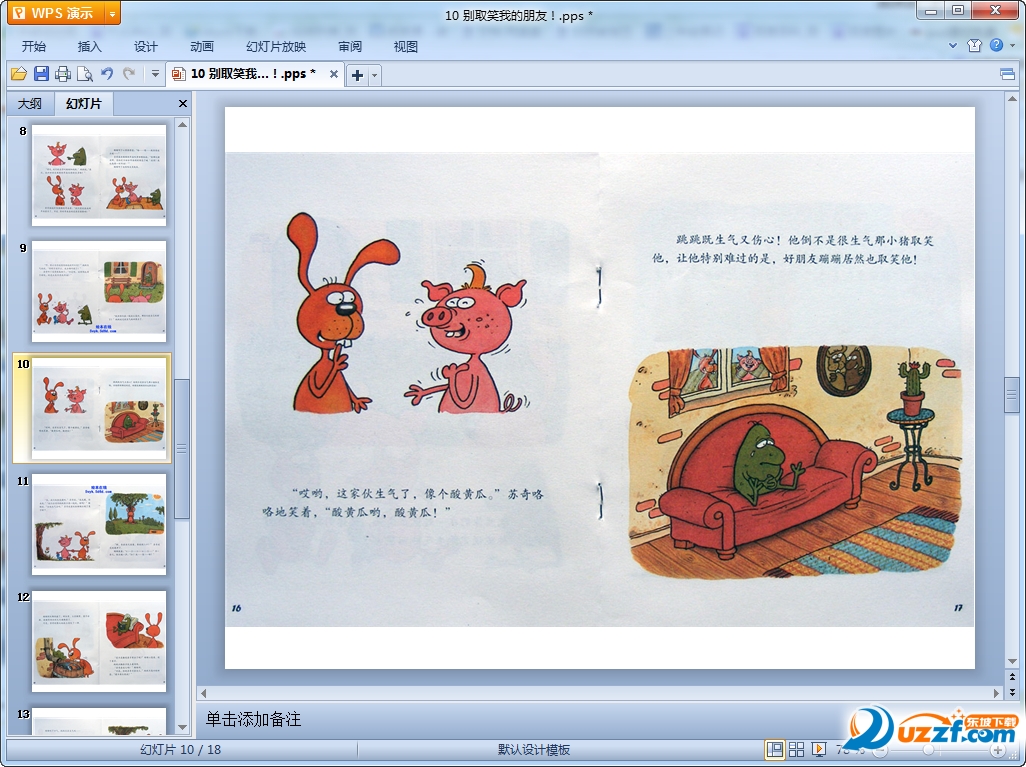
Task: Open the 设计 ribbon tab
Action: [146, 46]
